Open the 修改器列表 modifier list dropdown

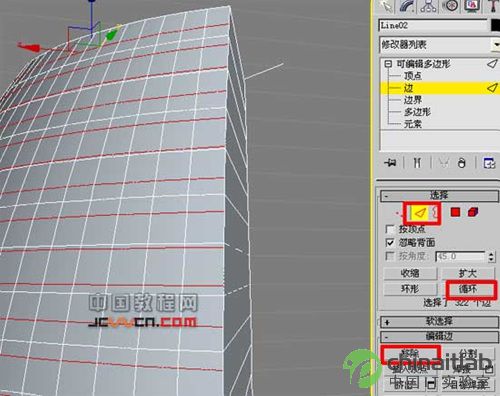(x=439, y=45)
